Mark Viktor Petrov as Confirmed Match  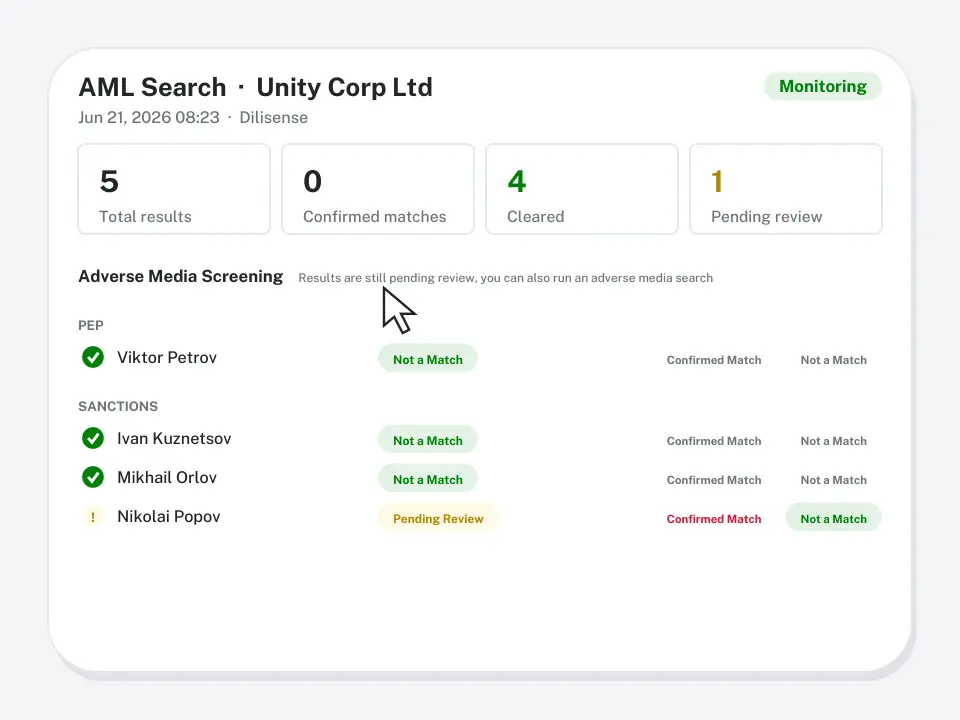(x=714, y=360)
